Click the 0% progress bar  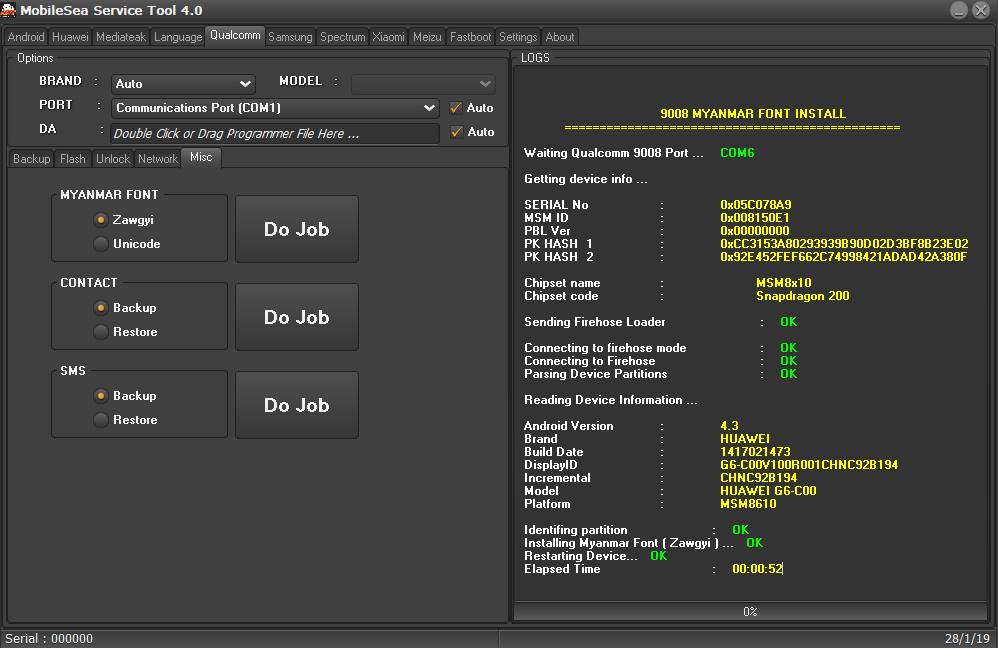click(750, 611)
